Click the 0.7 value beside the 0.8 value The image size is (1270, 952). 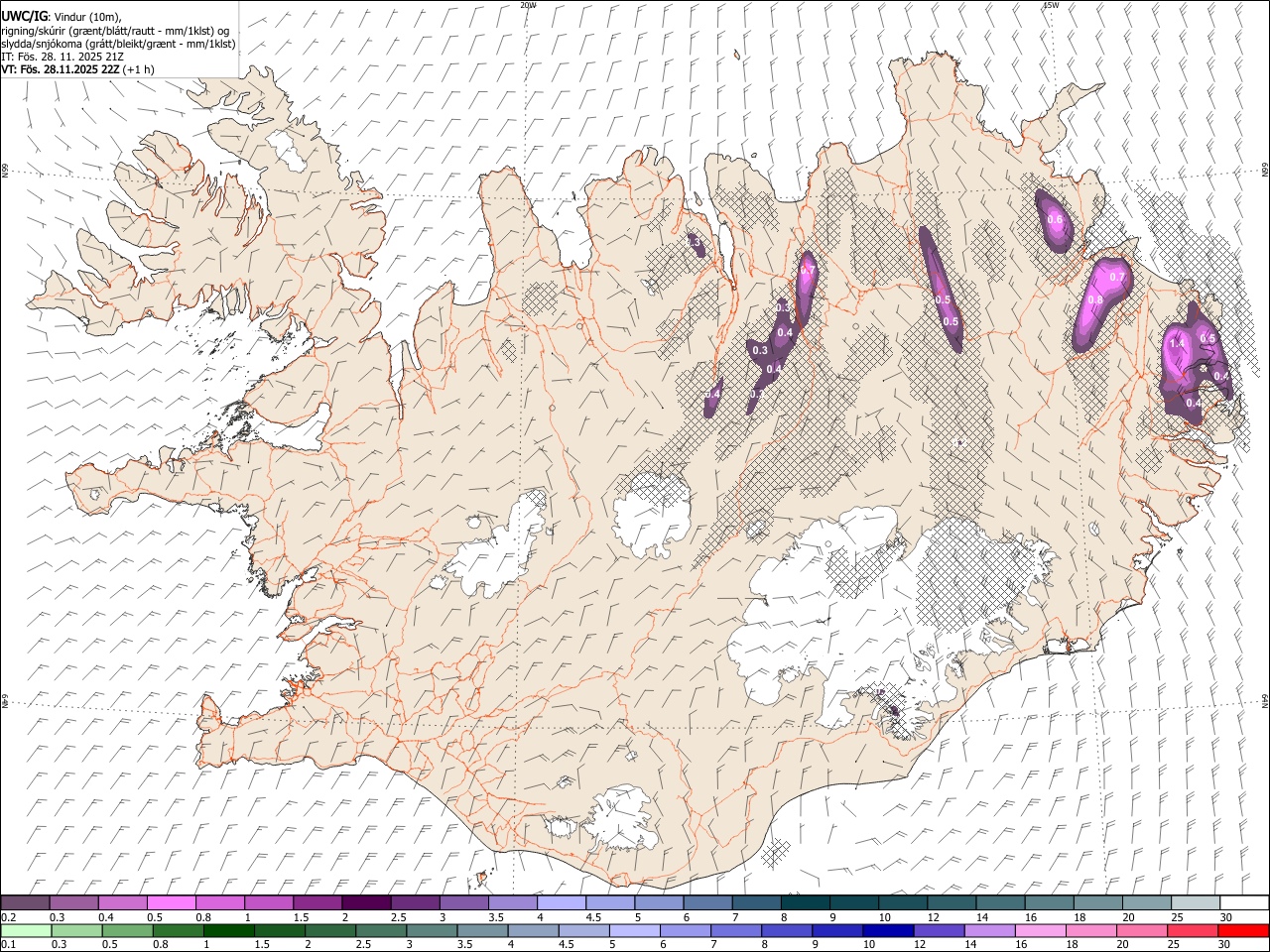click(1117, 277)
